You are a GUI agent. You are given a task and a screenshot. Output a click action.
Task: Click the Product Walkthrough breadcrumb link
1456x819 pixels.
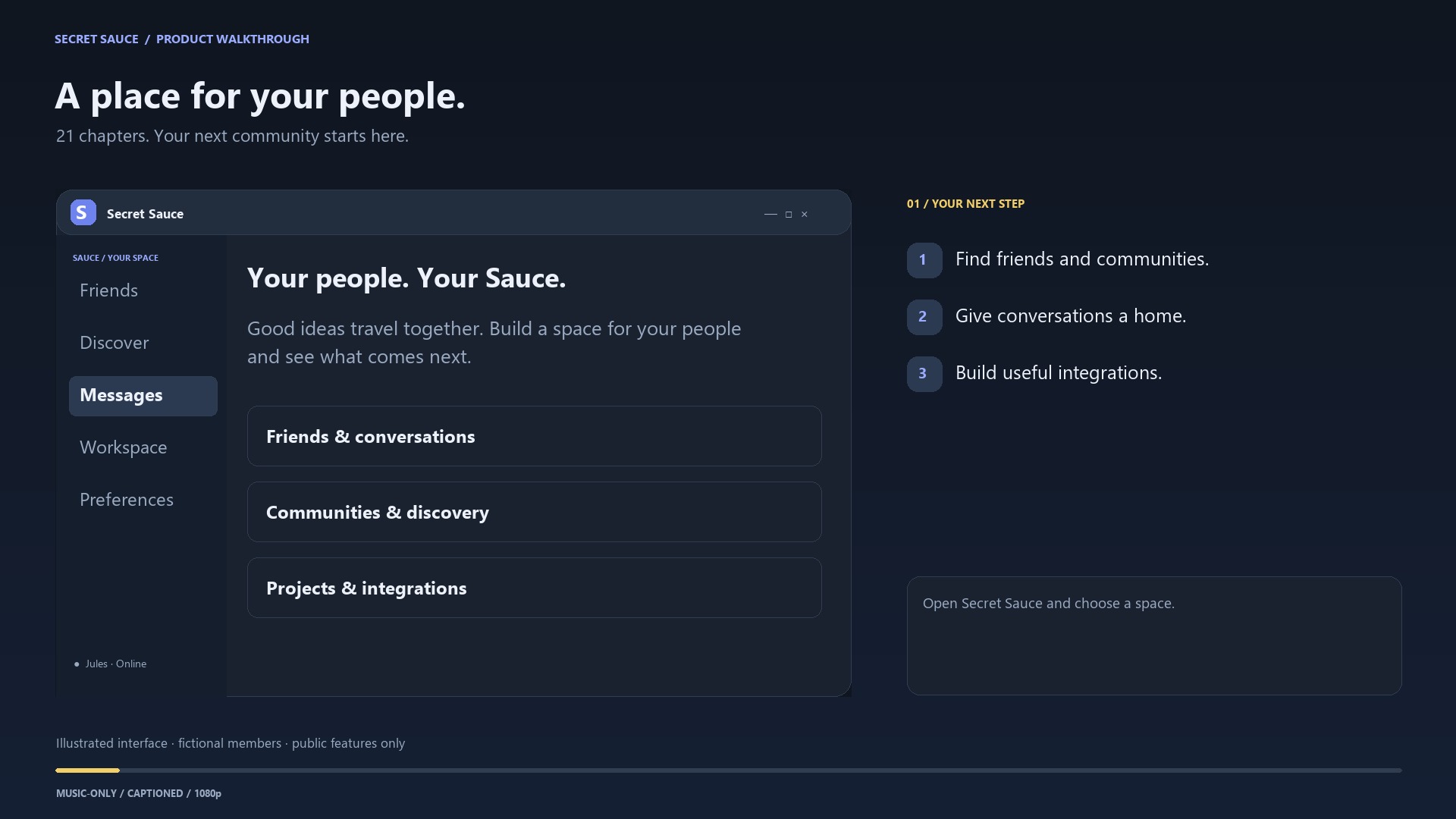(233, 39)
